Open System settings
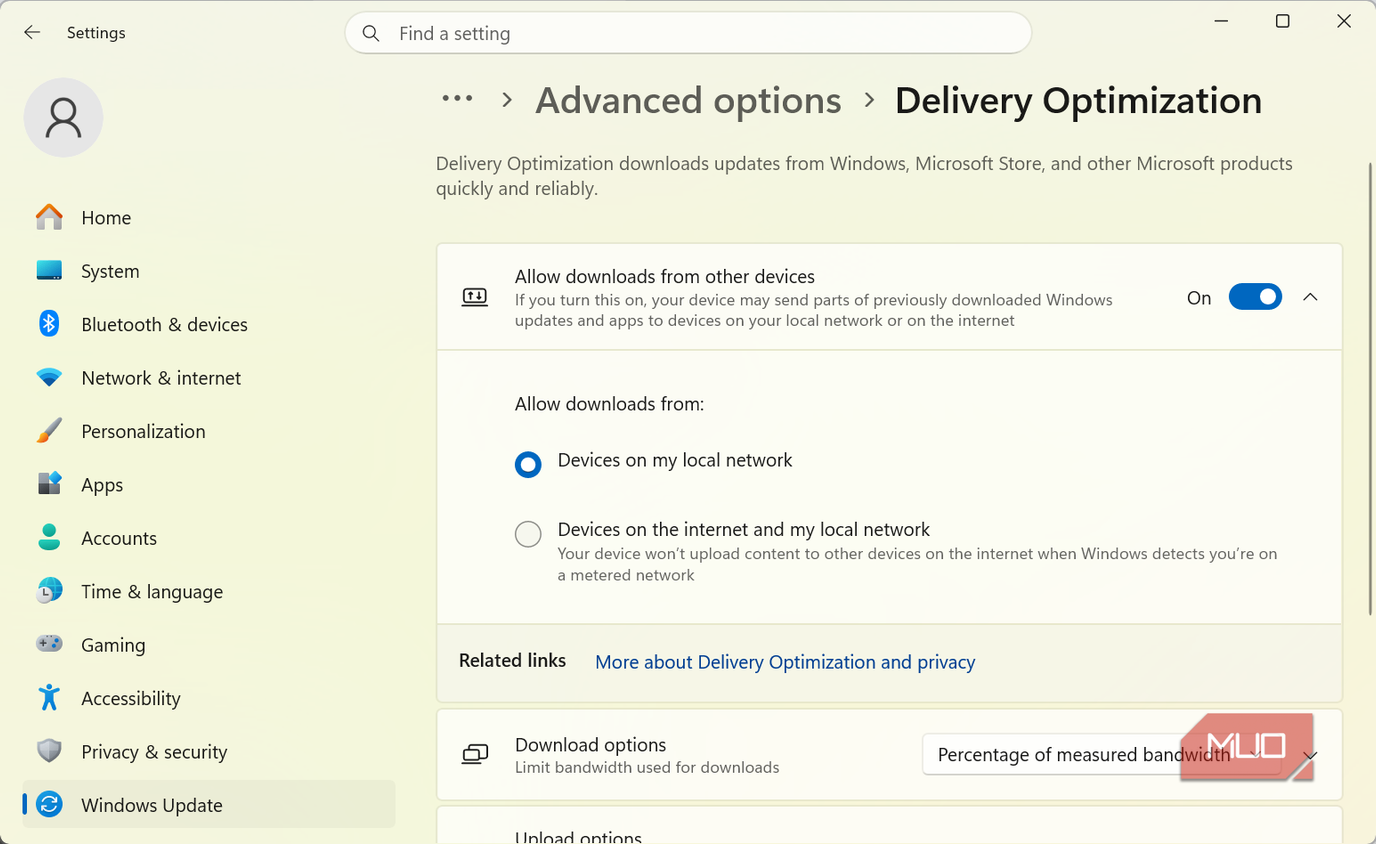This screenshot has height=844, width=1376. (209, 271)
